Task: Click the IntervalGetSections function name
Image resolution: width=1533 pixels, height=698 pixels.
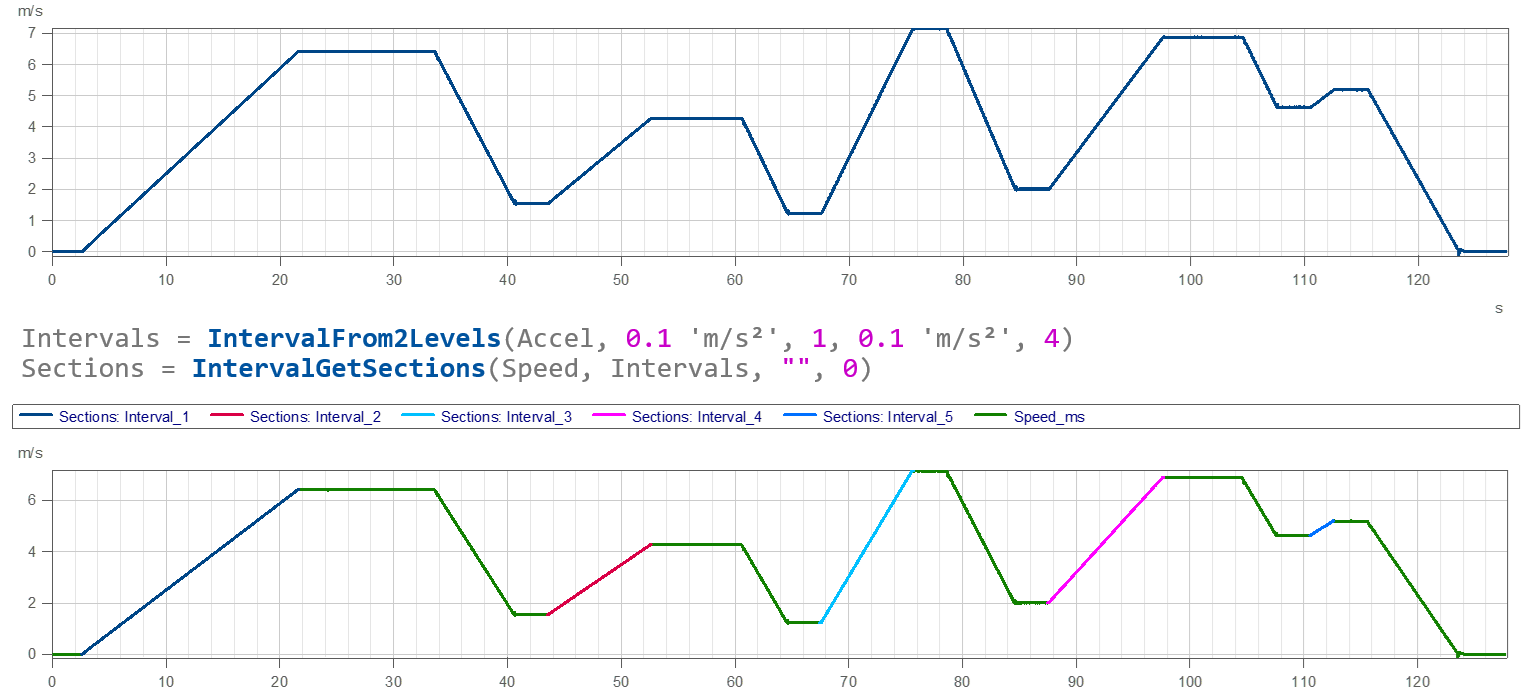Action: [x=338, y=368]
